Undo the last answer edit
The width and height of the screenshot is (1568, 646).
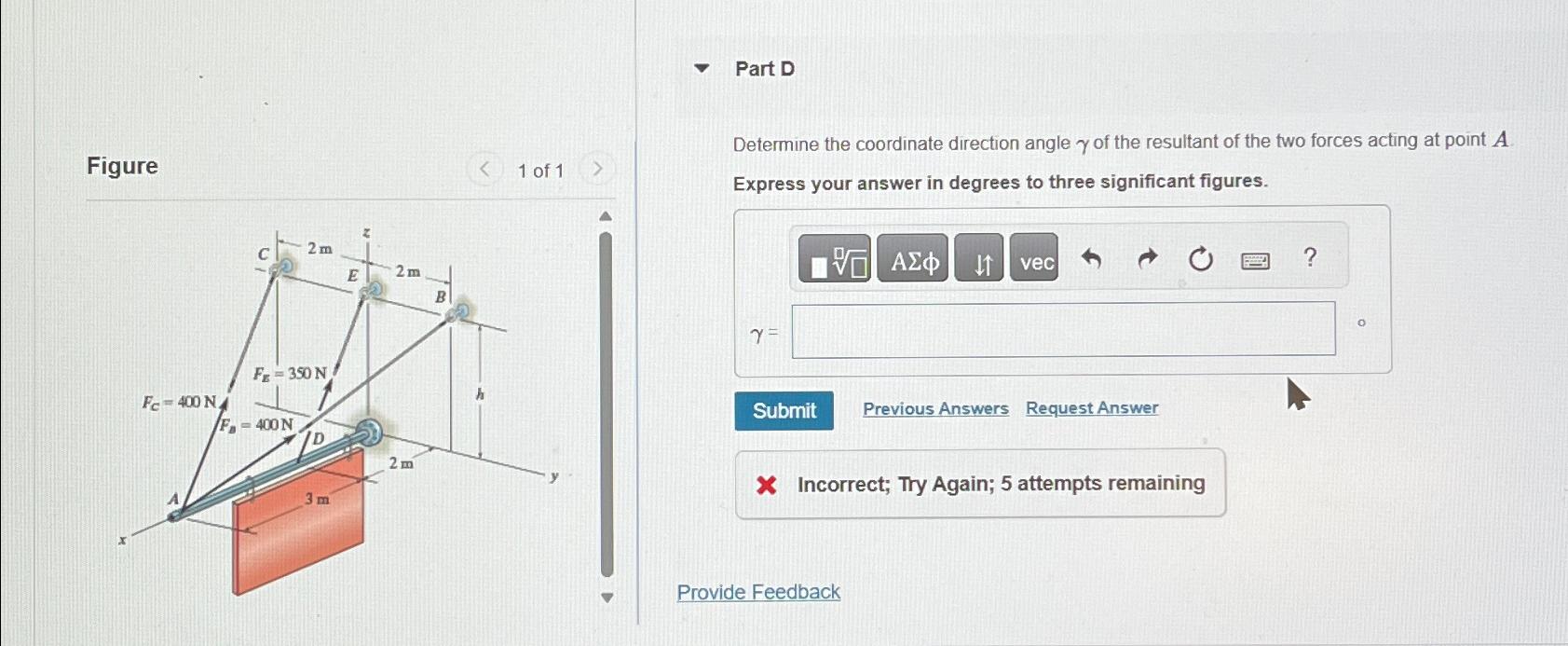point(1091,258)
